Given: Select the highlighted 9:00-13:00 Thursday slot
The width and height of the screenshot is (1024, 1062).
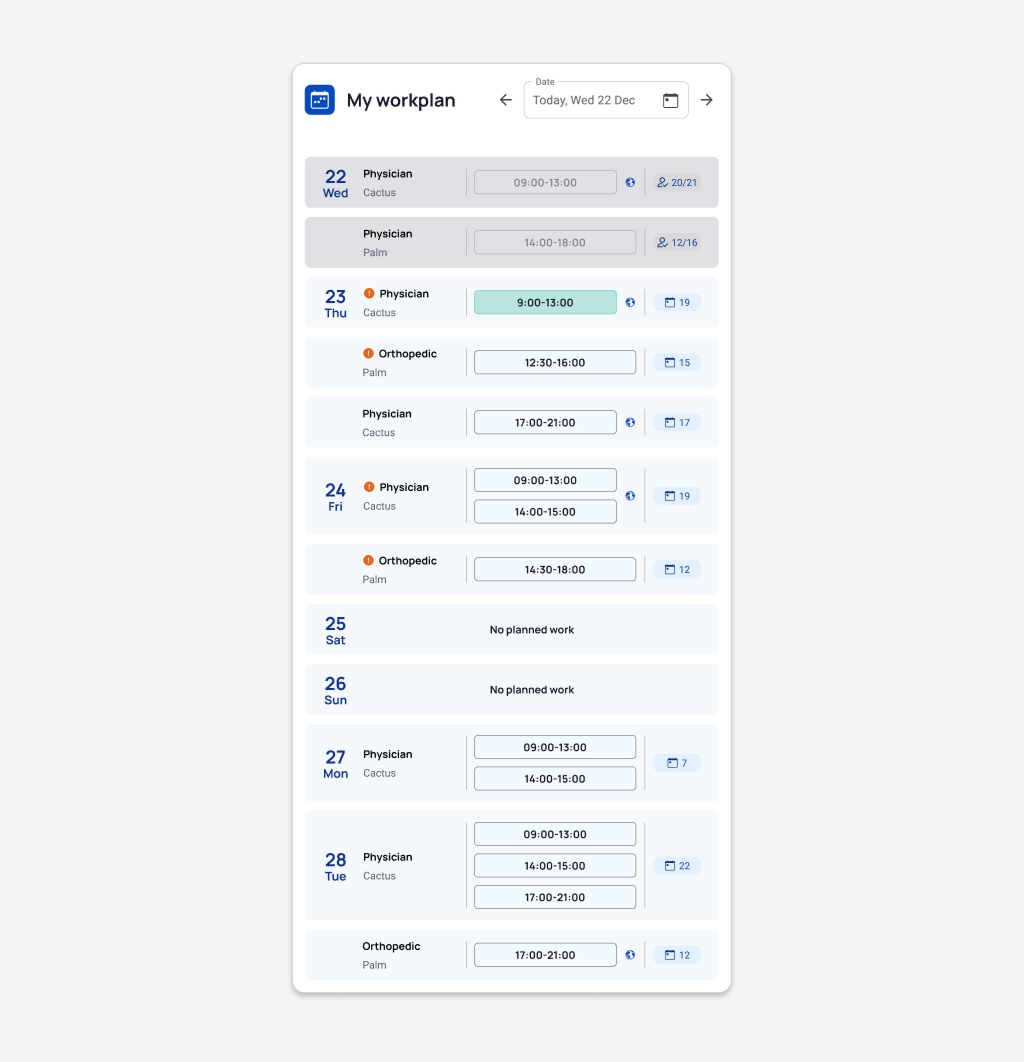Looking at the screenshot, I should coord(545,302).
